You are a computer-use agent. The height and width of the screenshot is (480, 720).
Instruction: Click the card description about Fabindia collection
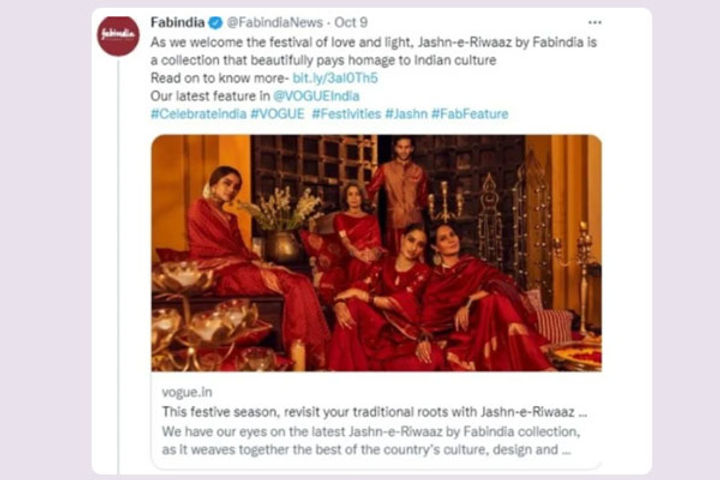coord(371,440)
